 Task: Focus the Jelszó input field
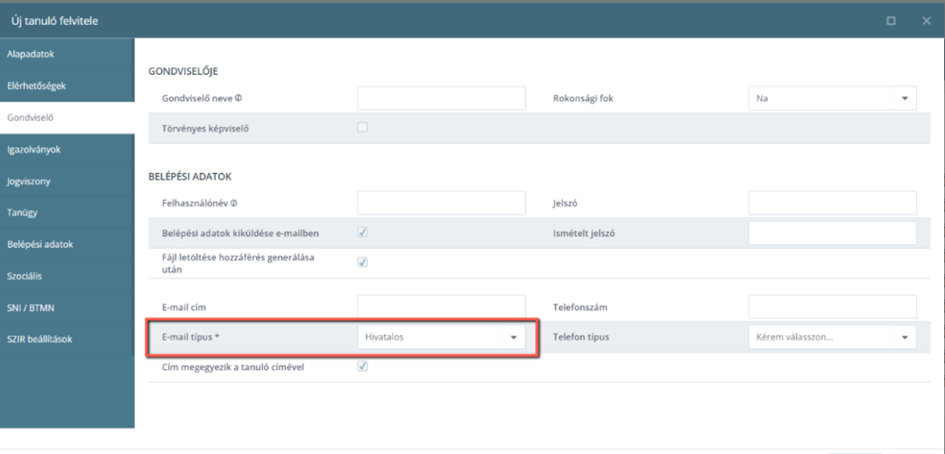pyautogui.click(x=832, y=203)
